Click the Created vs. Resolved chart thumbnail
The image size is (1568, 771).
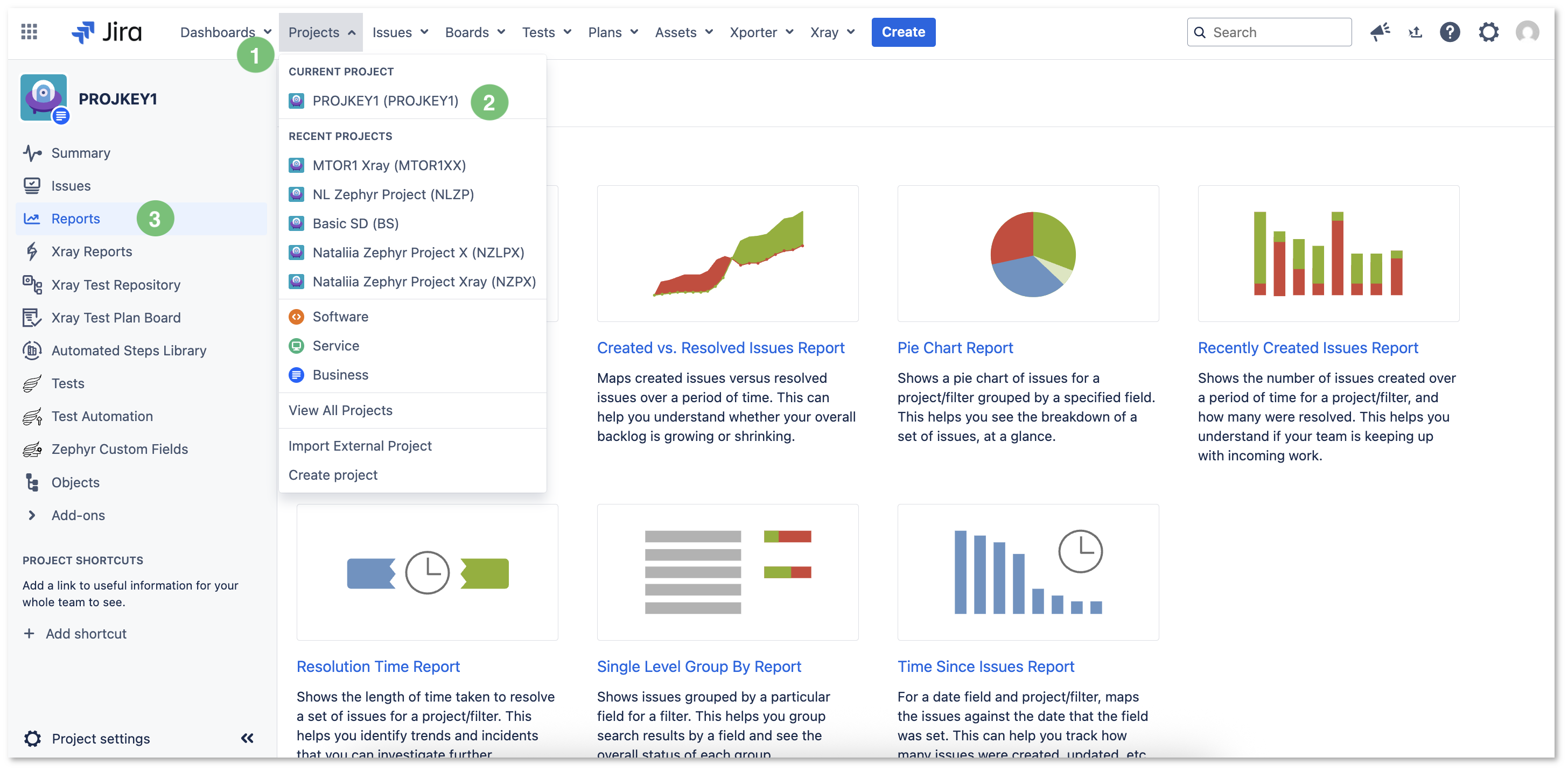pos(727,254)
